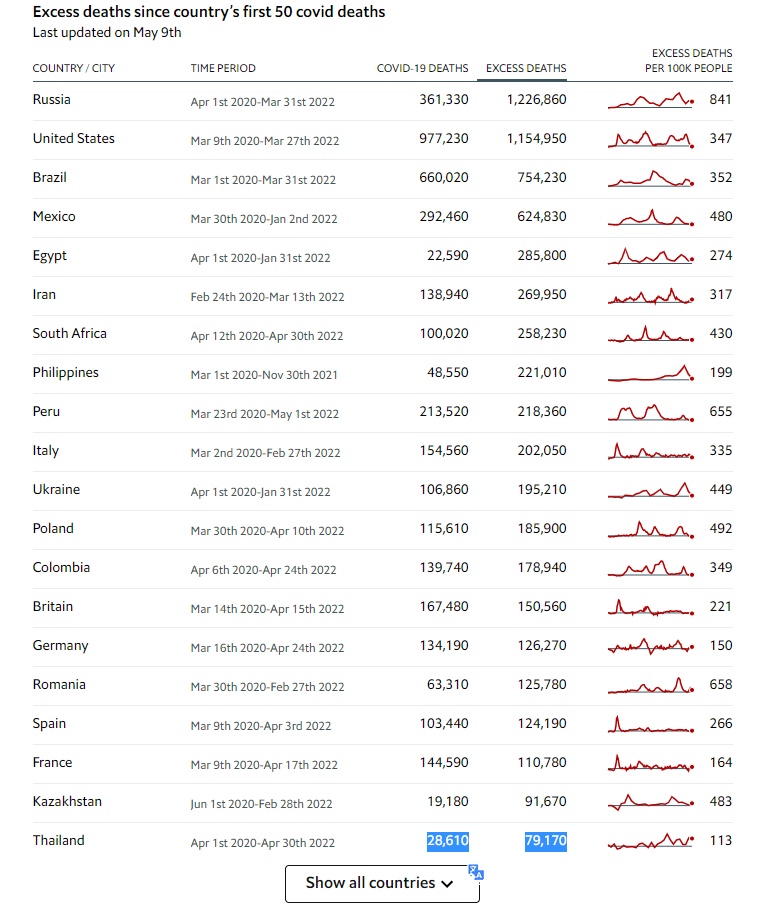Click Germany's sparkline trend chart
763x907 pixels.
(651, 646)
